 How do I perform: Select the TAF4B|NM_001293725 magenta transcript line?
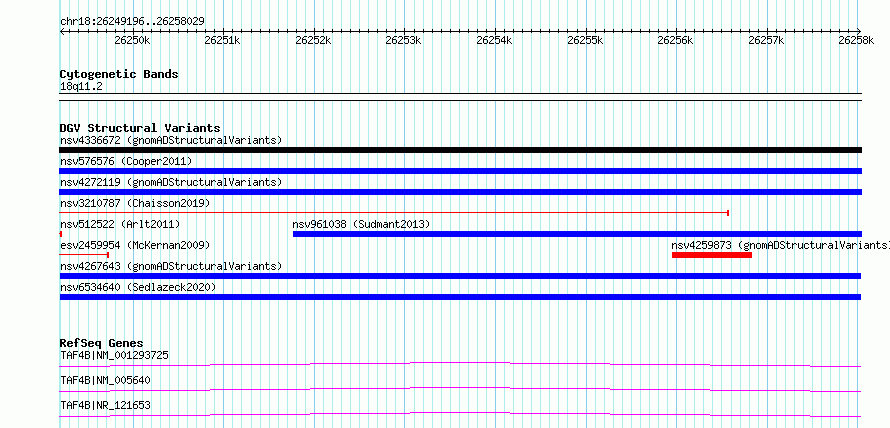pos(460,364)
